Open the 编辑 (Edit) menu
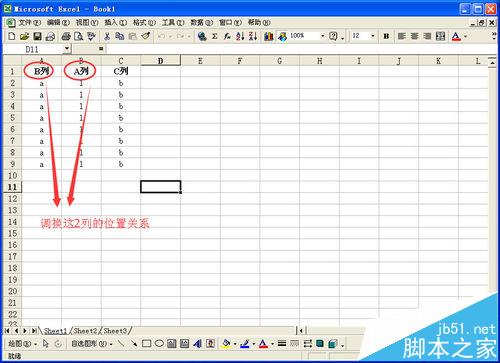This screenshot has height=363, width=500. [58, 23]
